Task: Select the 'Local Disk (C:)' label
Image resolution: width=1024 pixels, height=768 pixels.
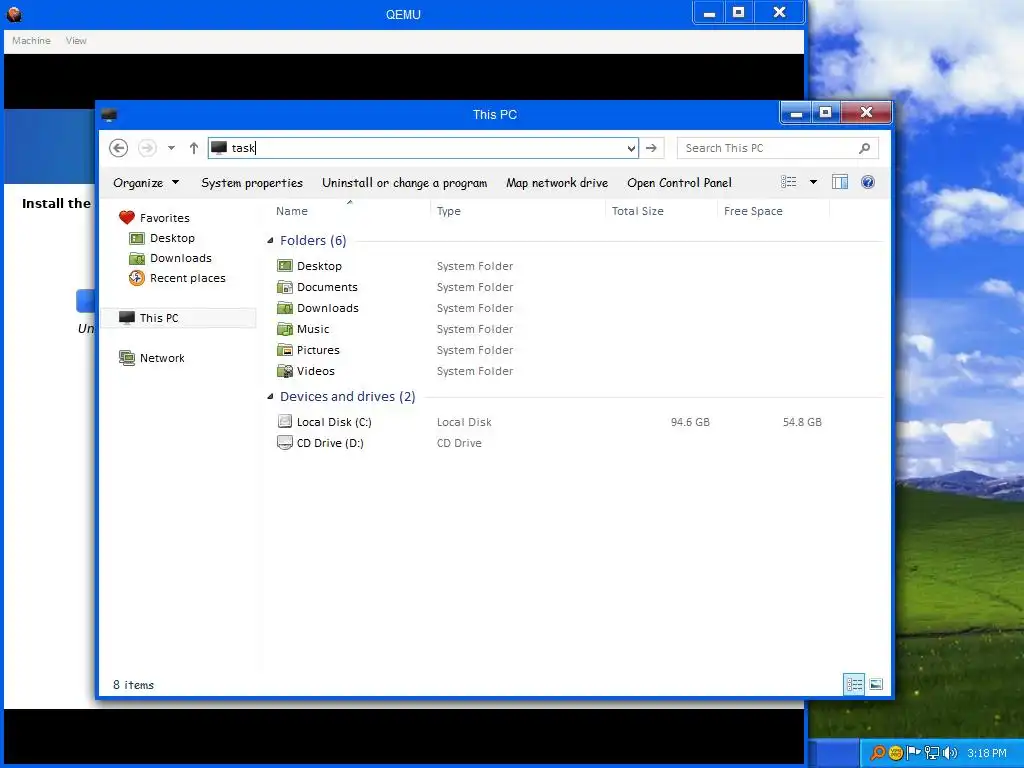Action: click(334, 422)
